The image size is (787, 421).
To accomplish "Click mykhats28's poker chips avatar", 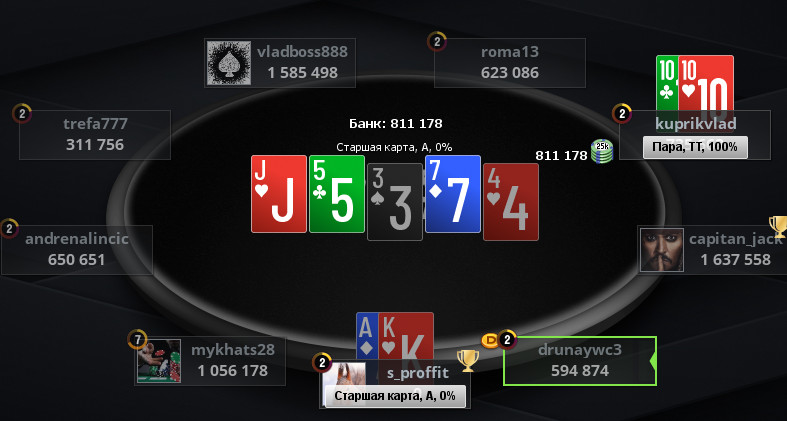I will (159, 361).
